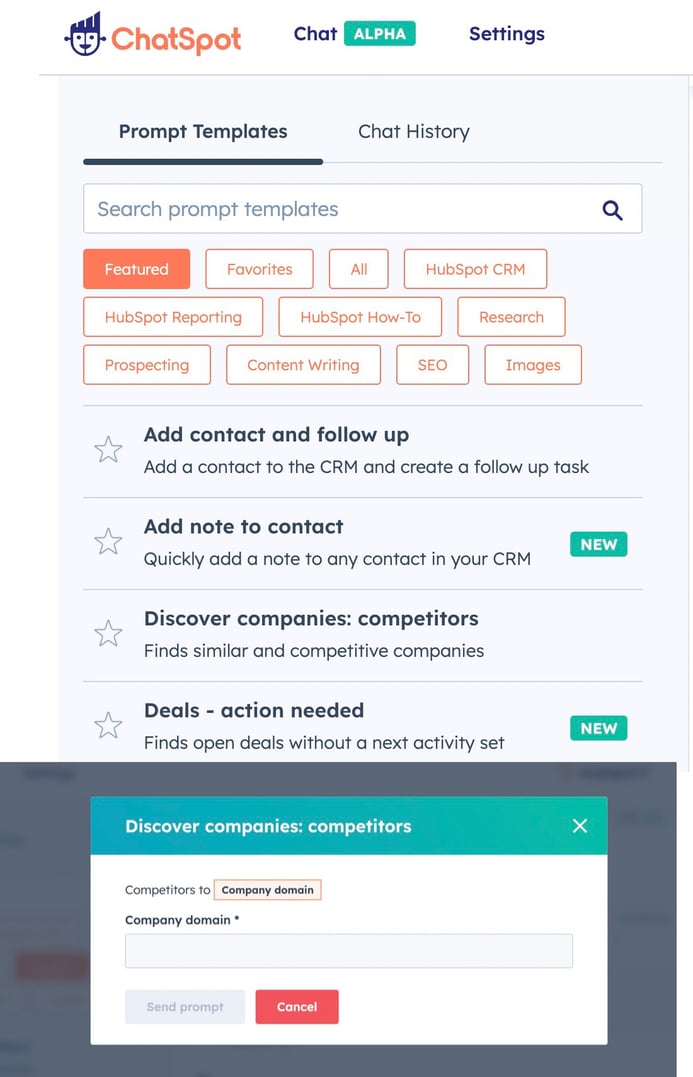
Task: Click the search magnifying glass icon
Action: point(612,209)
